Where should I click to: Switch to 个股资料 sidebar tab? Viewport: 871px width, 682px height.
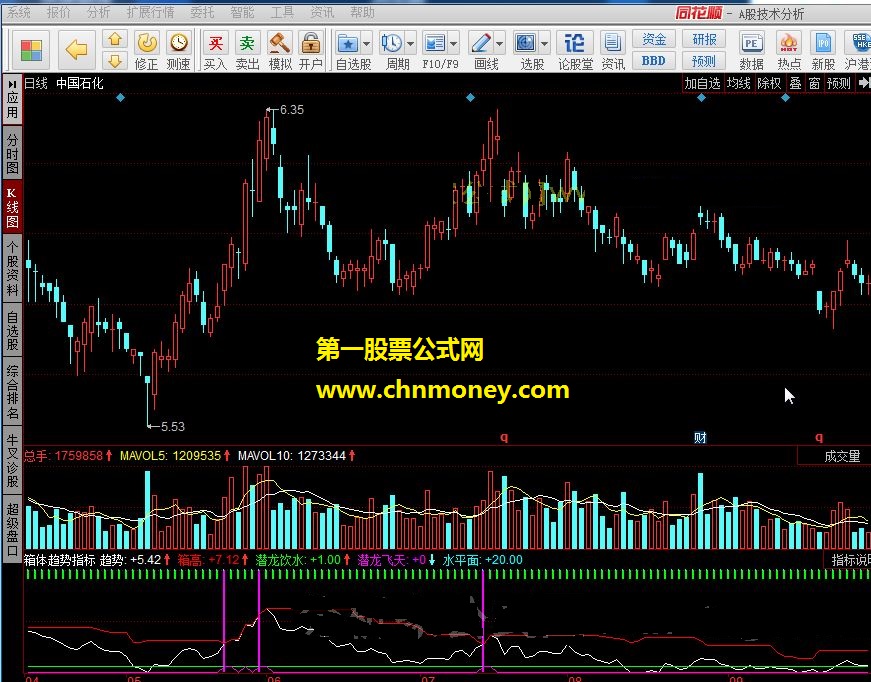point(12,269)
